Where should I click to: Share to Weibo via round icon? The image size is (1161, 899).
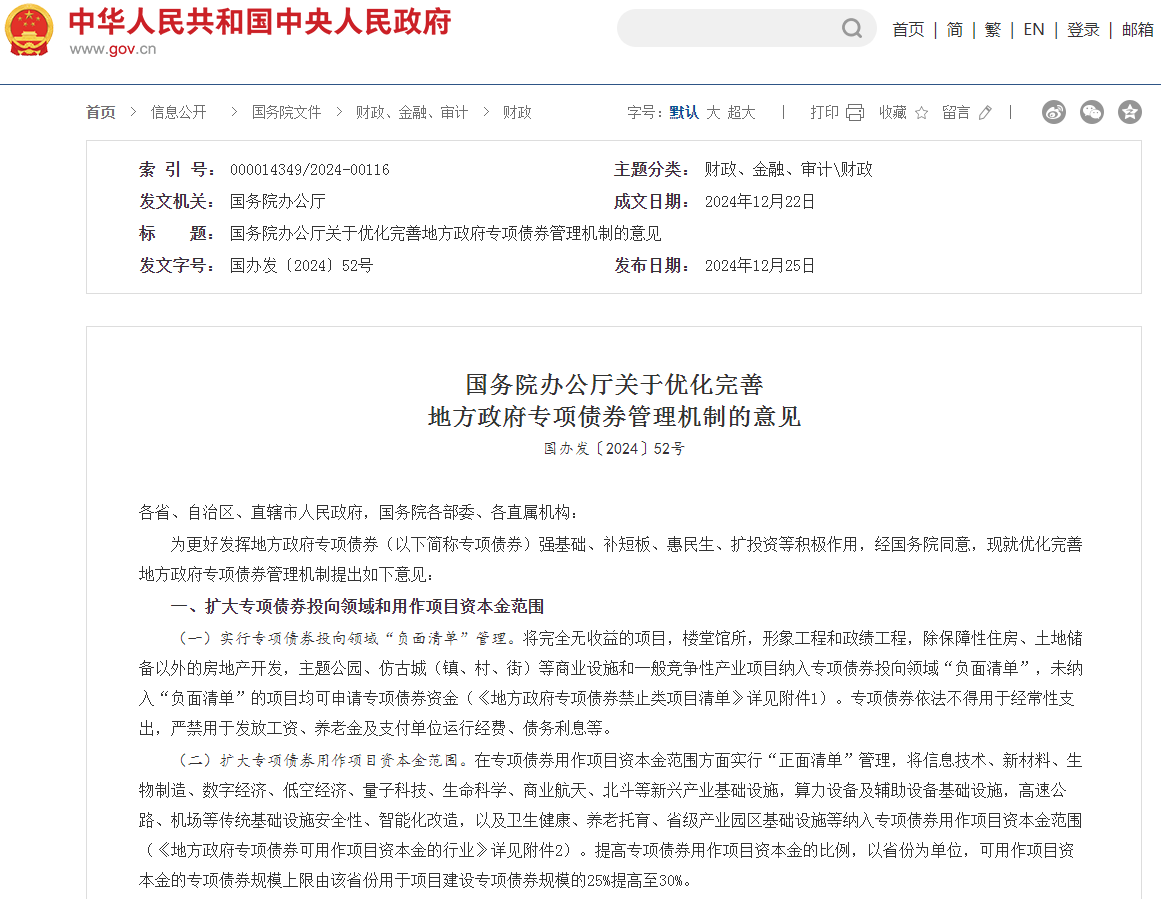(1054, 112)
